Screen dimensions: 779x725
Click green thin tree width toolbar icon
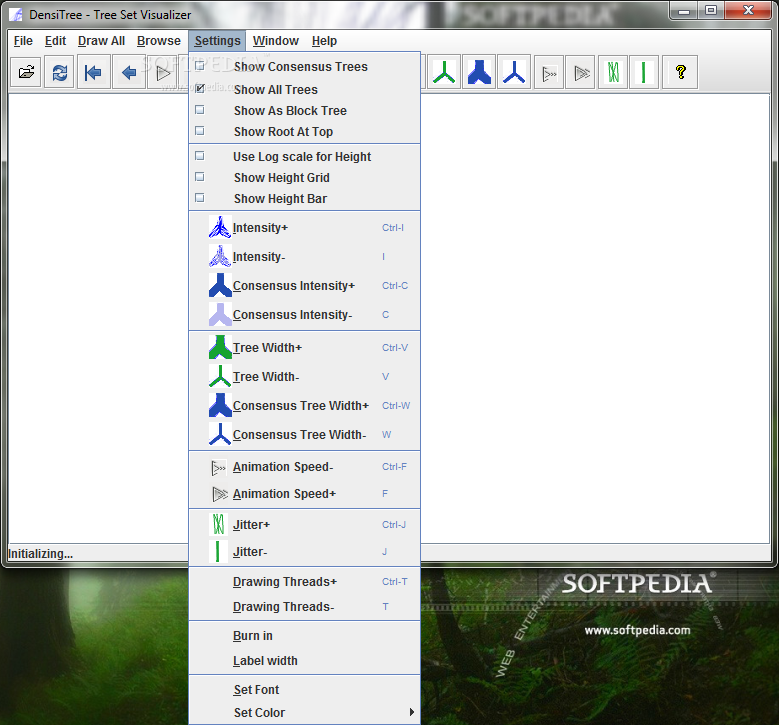[444, 73]
